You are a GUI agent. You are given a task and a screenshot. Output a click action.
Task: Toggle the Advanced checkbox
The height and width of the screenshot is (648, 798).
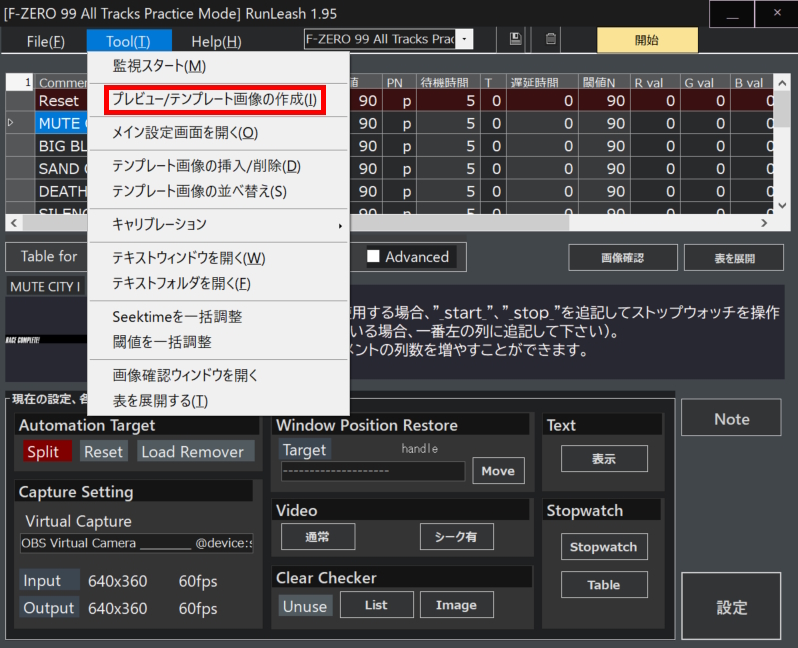coord(374,256)
